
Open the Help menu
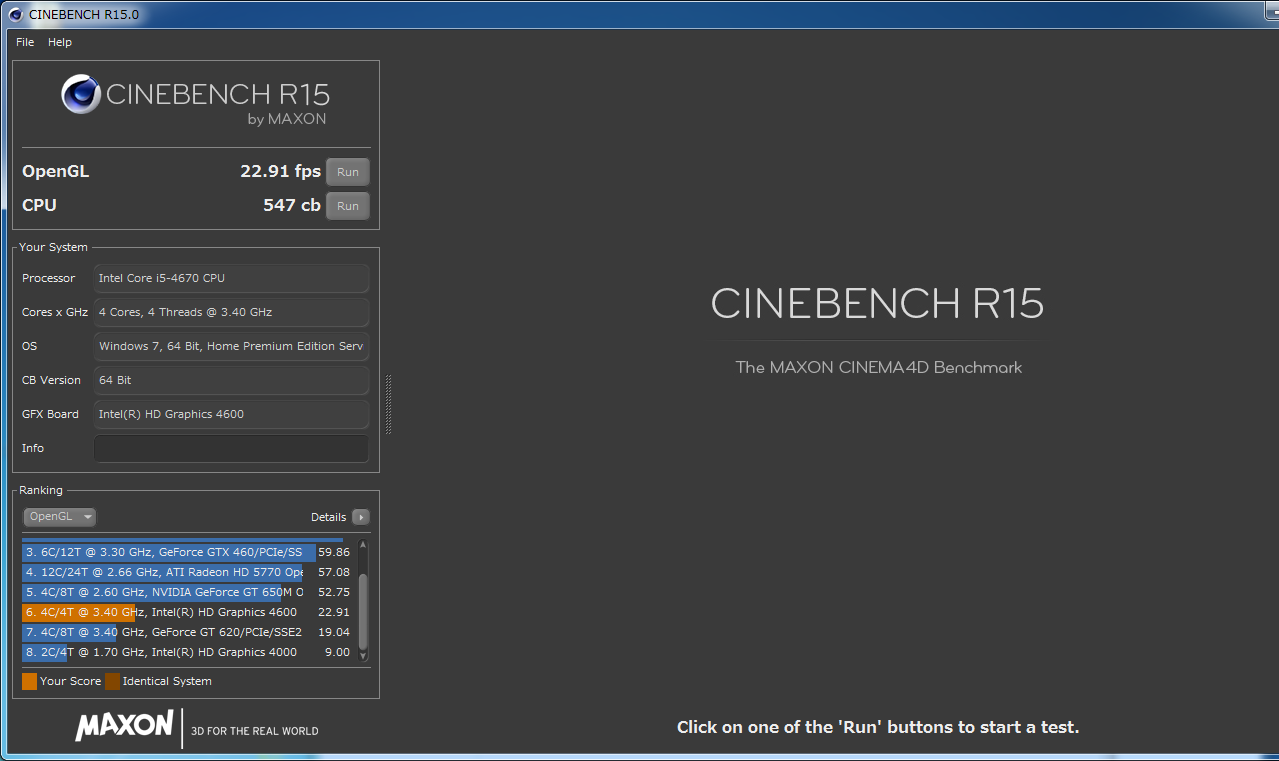click(x=60, y=42)
